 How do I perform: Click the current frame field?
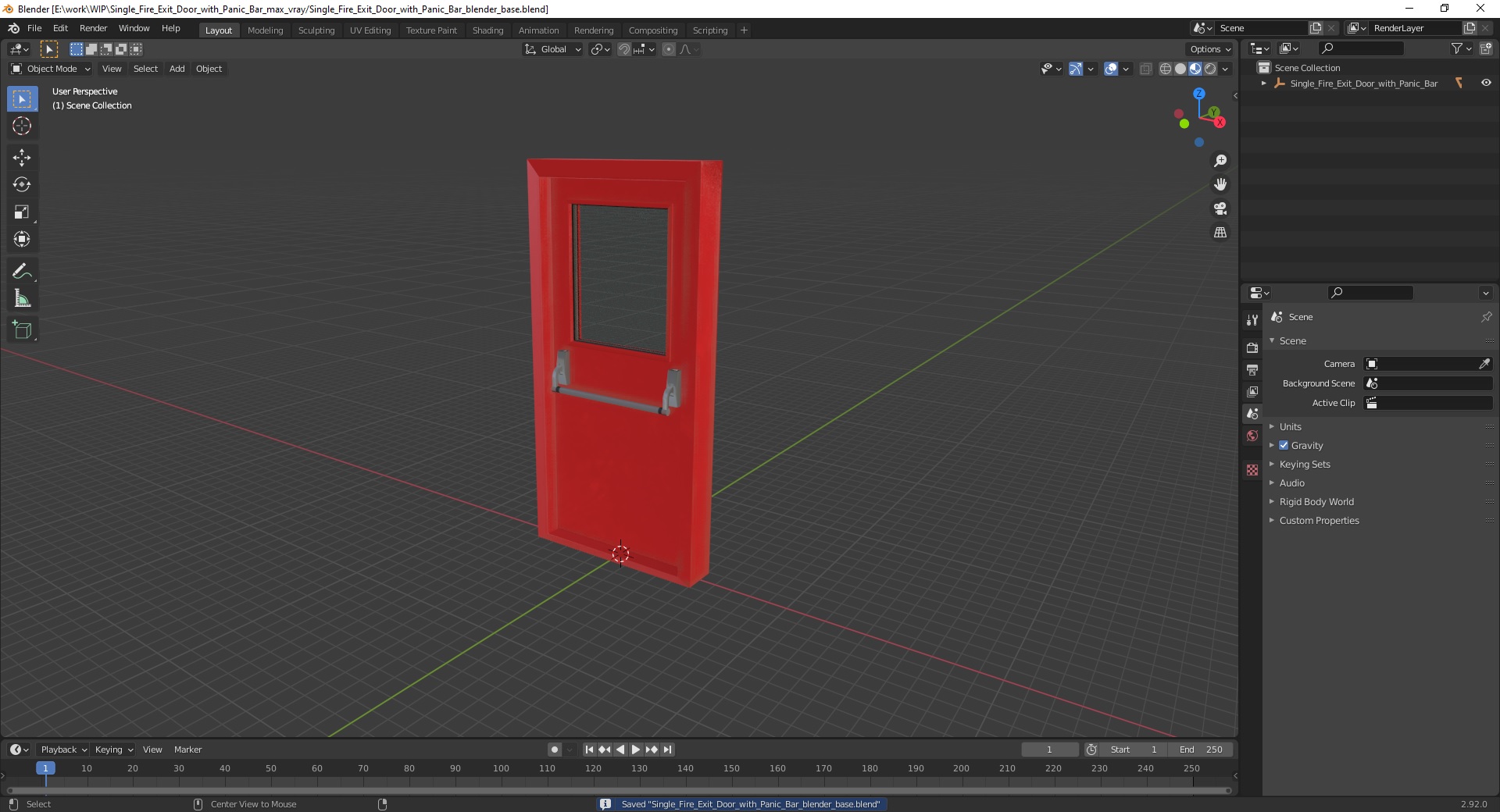click(1050, 750)
